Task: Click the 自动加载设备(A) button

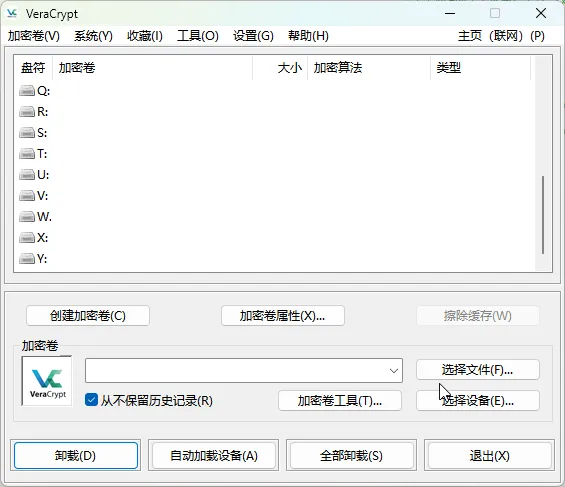Action: [214, 456]
